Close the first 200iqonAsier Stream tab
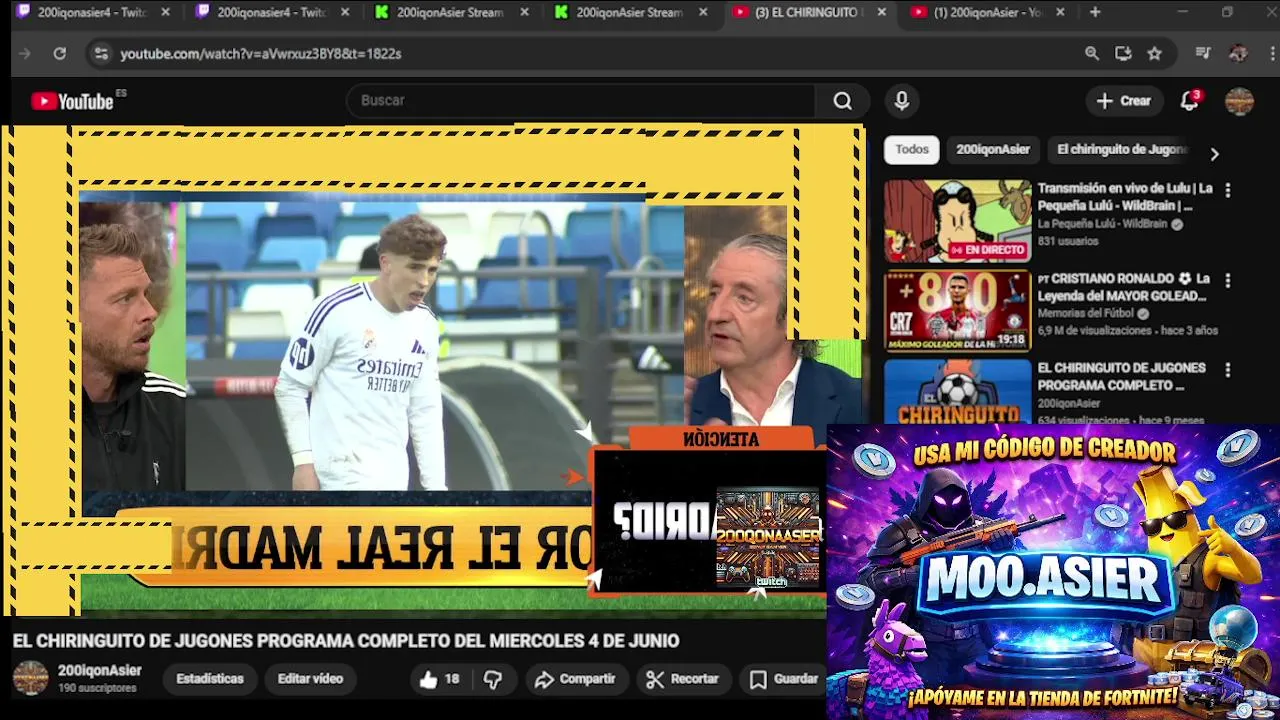1280x720 pixels. [524, 12]
